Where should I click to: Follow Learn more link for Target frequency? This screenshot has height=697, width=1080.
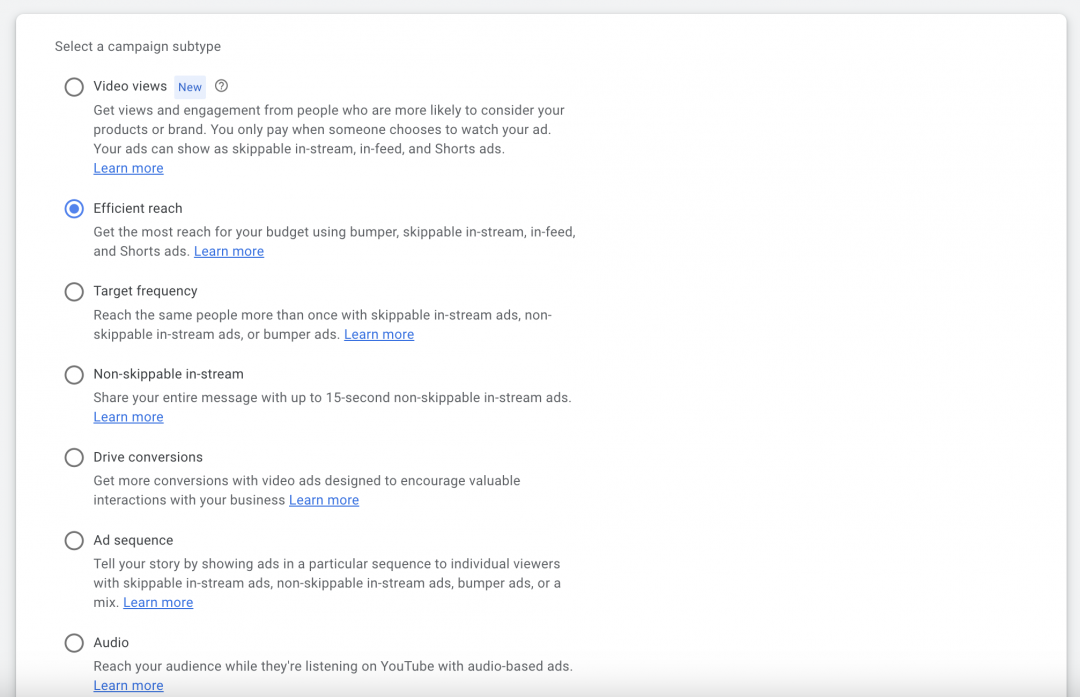point(379,334)
